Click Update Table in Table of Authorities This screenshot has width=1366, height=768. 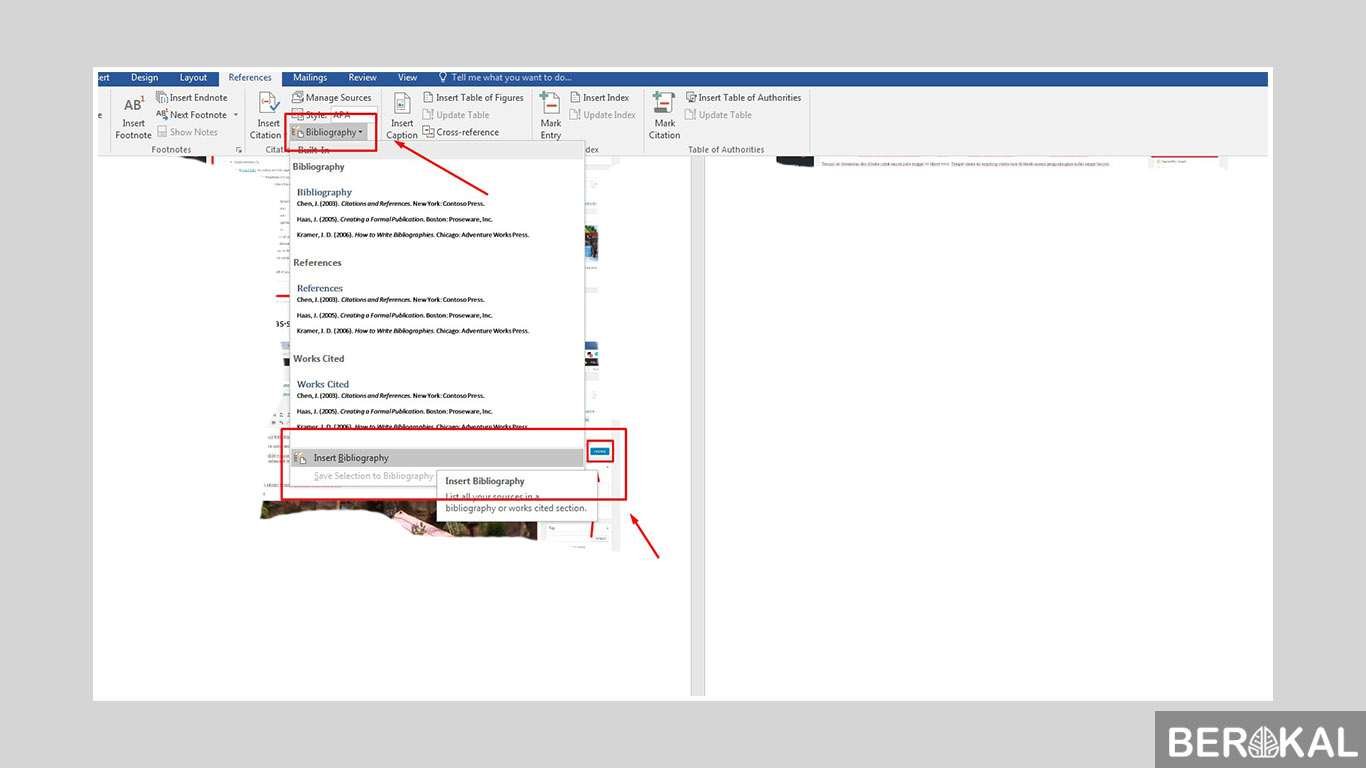pyautogui.click(x=718, y=114)
